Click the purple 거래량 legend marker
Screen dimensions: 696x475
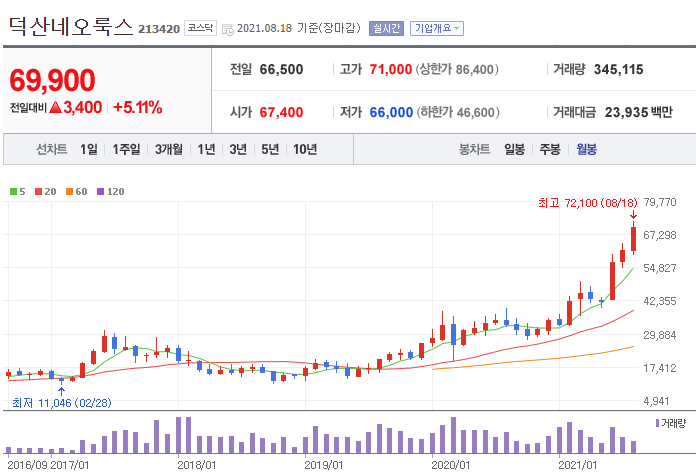pyautogui.click(x=657, y=423)
